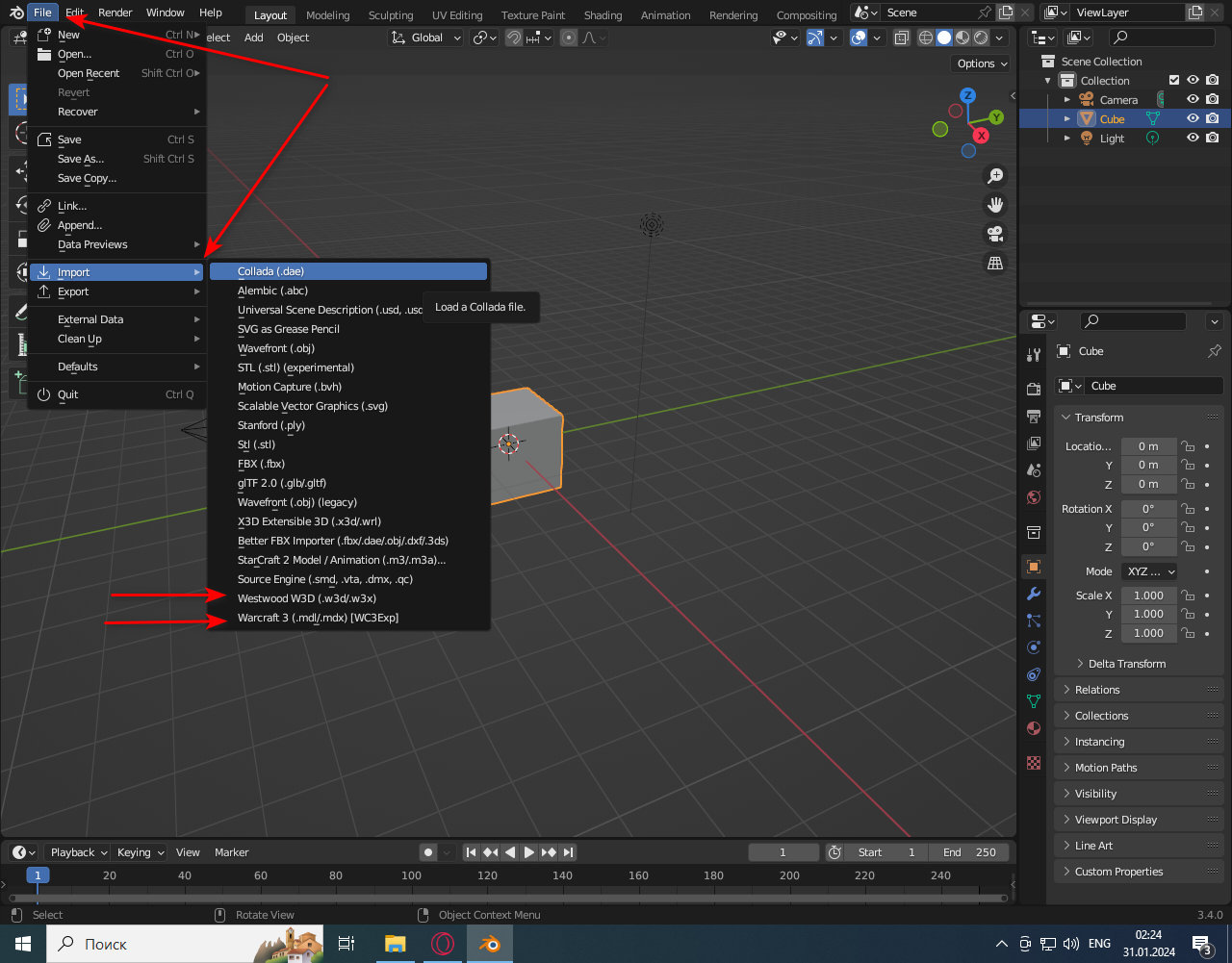This screenshot has width=1232, height=963.
Task: Launch Blender from the Windows taskbar
Action: click(x=490, y=944)
